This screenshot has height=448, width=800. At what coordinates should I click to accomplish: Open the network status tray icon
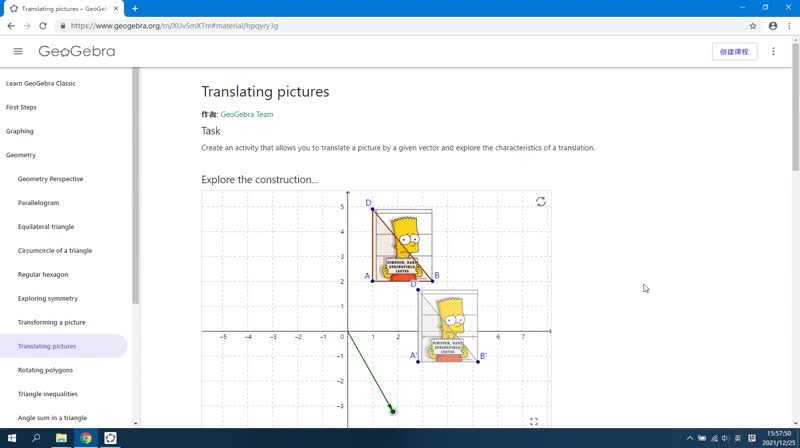(714, 438)
